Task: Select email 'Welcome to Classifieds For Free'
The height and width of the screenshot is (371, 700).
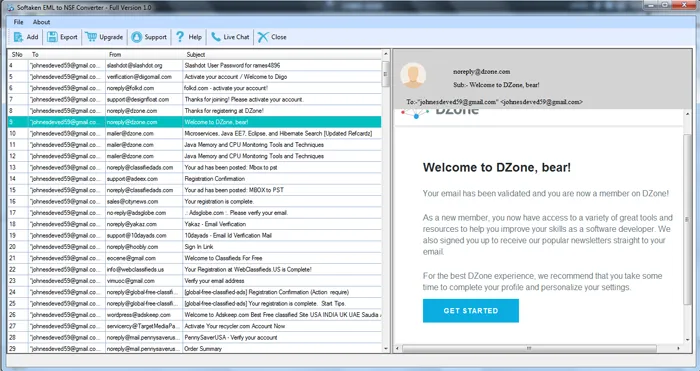Action: [x=195, y=258]
